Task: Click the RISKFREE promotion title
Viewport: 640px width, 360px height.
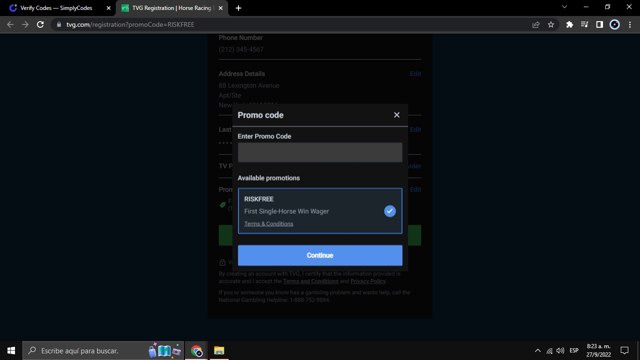Action: pyautogui.click(x=259, y=199)
